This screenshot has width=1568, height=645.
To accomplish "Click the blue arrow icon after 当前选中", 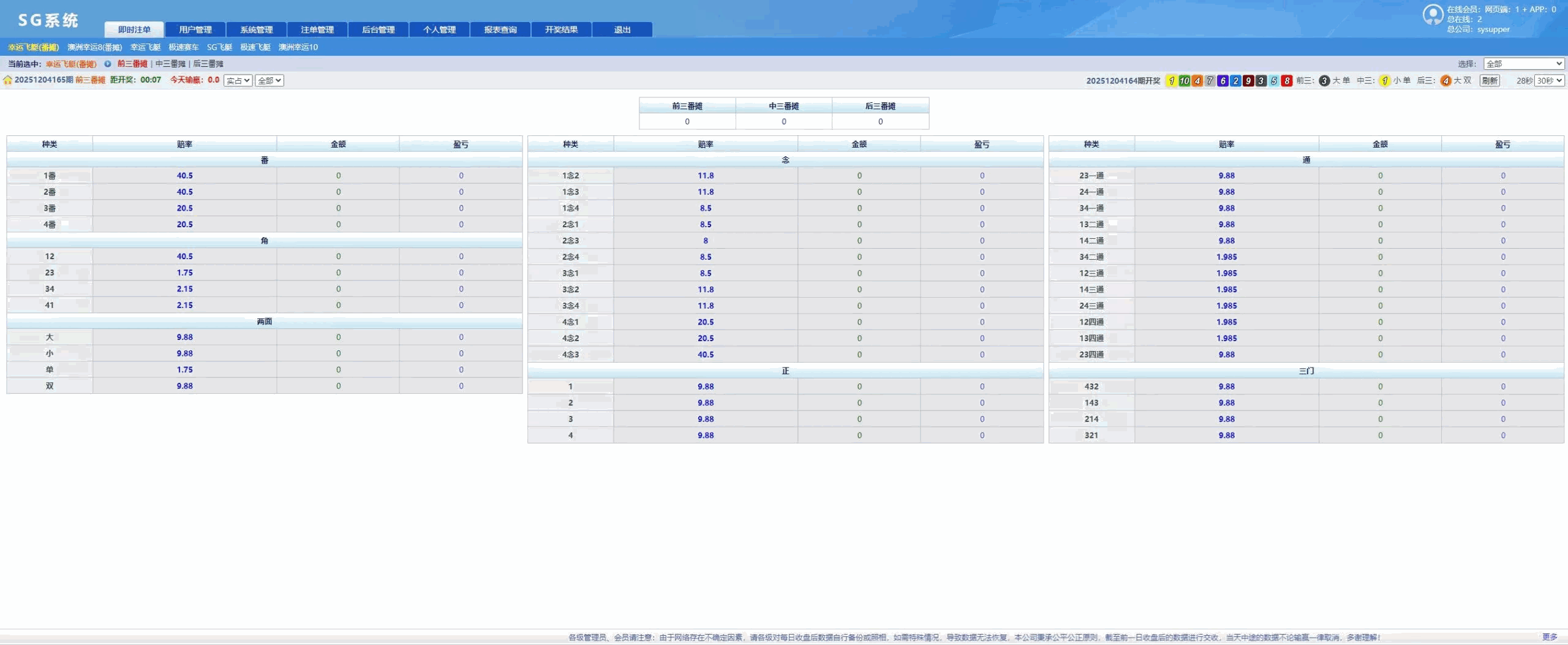I will [108, 64].
